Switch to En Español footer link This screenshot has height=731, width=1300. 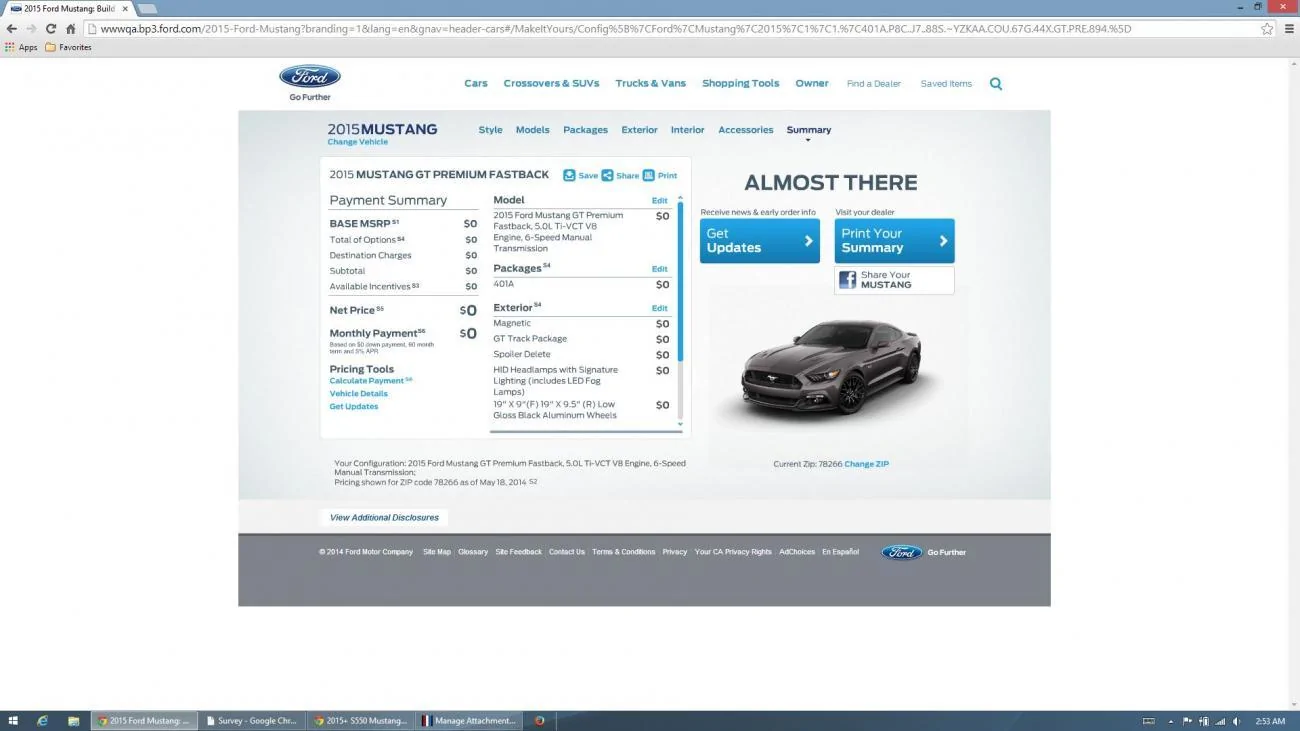(840, 552)
